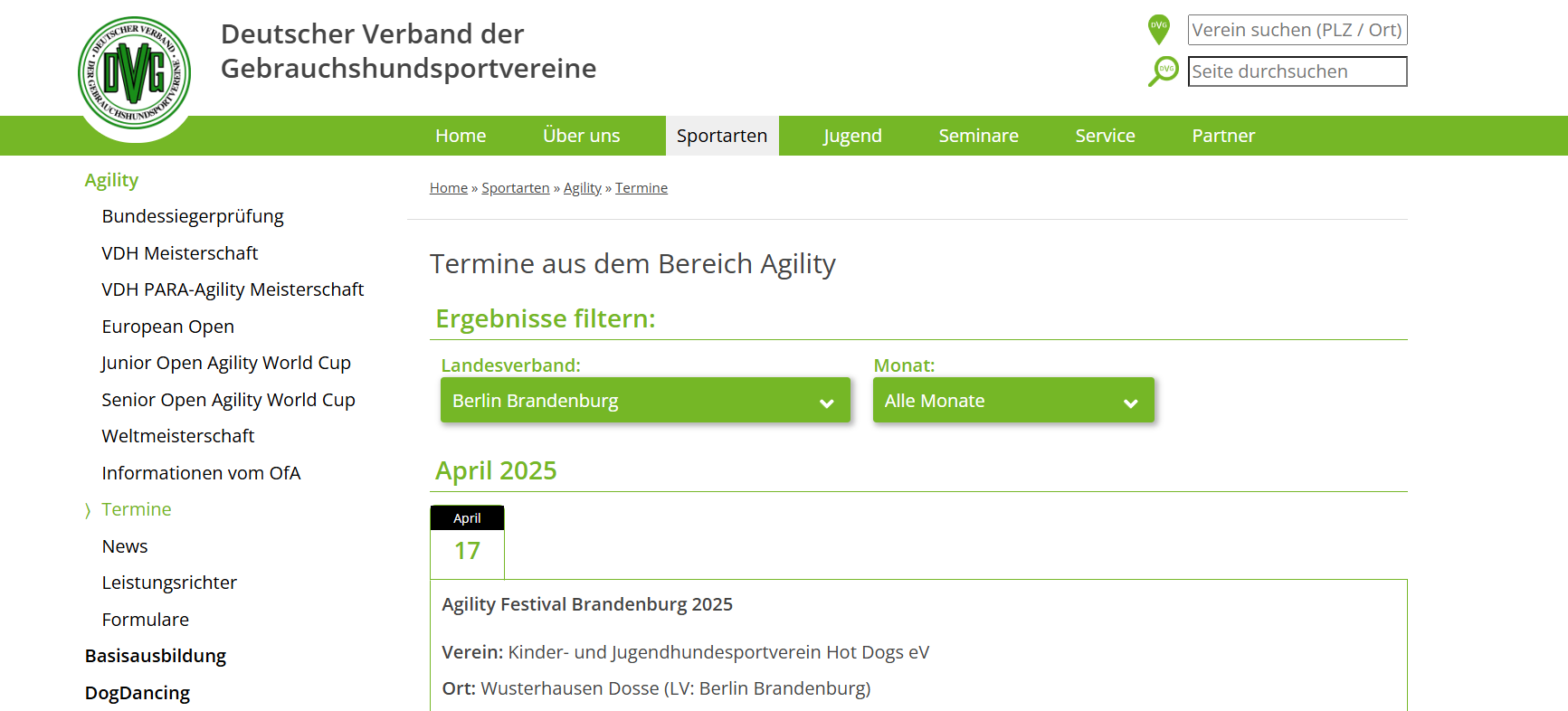Click the chevron arrow beside Termine in sidebar
Image resolution: width=1568 pixels, height=711 pixels.
[x=88, y=510]
